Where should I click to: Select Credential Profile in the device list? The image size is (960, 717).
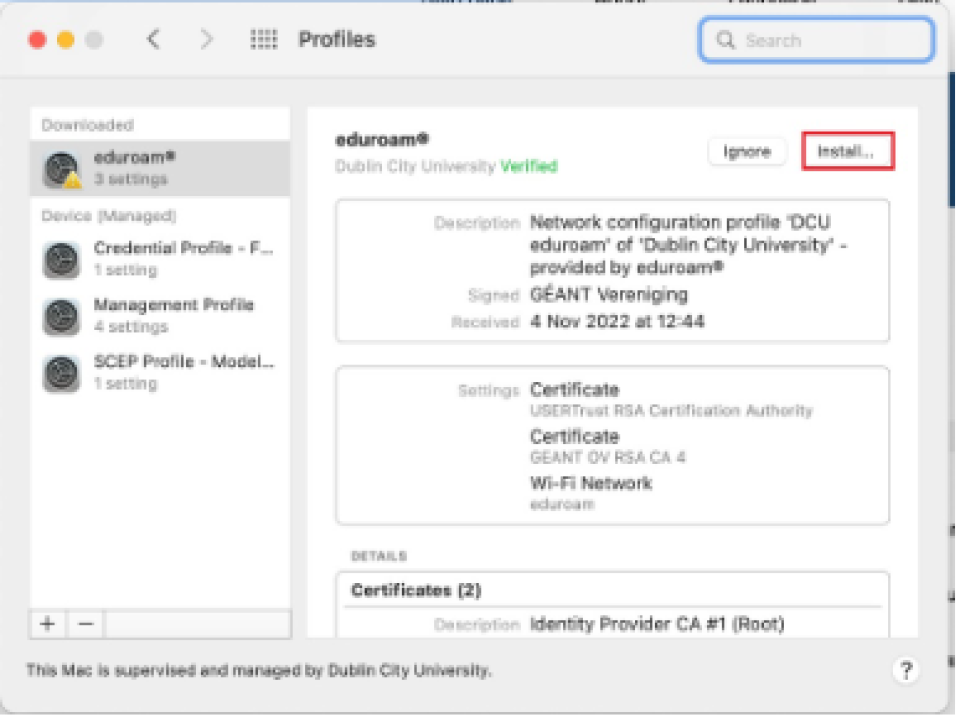click(160, 259)
